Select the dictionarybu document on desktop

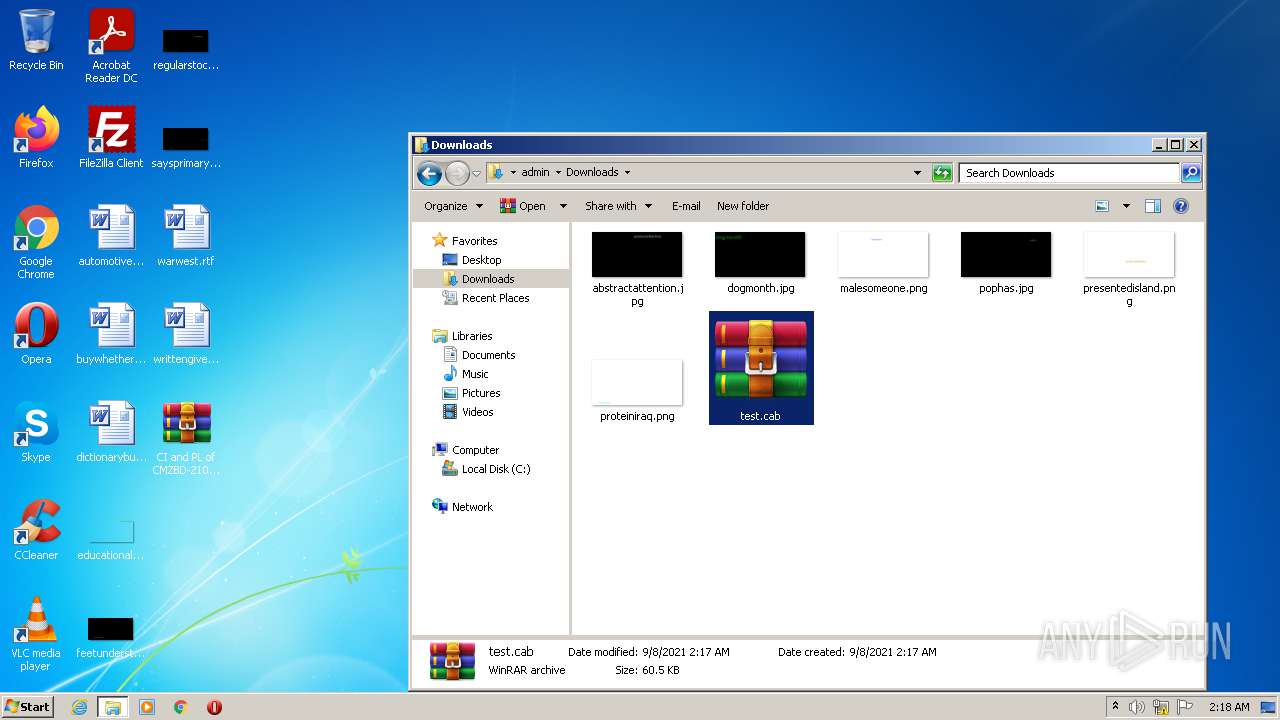[x=111, y=432]
